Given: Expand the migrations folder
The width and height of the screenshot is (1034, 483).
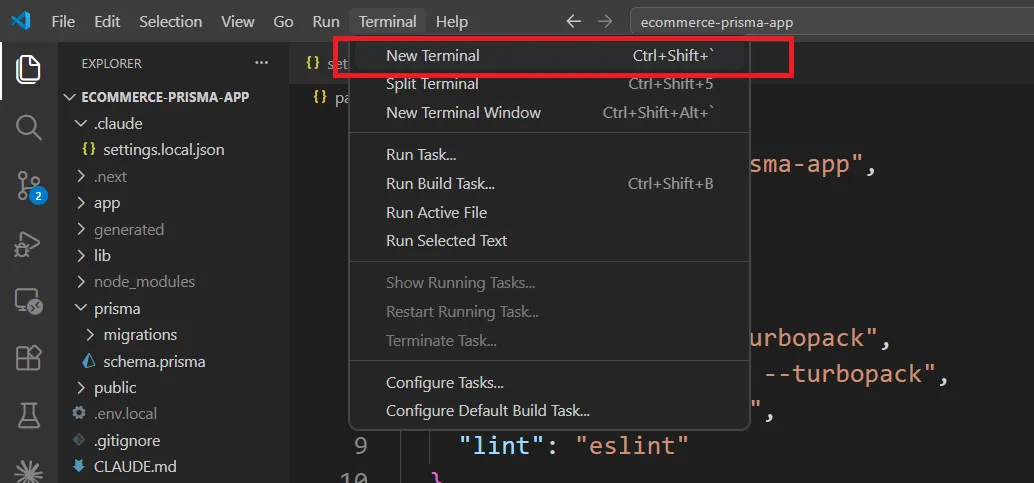Looking at the screenshot, I should [90, 335].
